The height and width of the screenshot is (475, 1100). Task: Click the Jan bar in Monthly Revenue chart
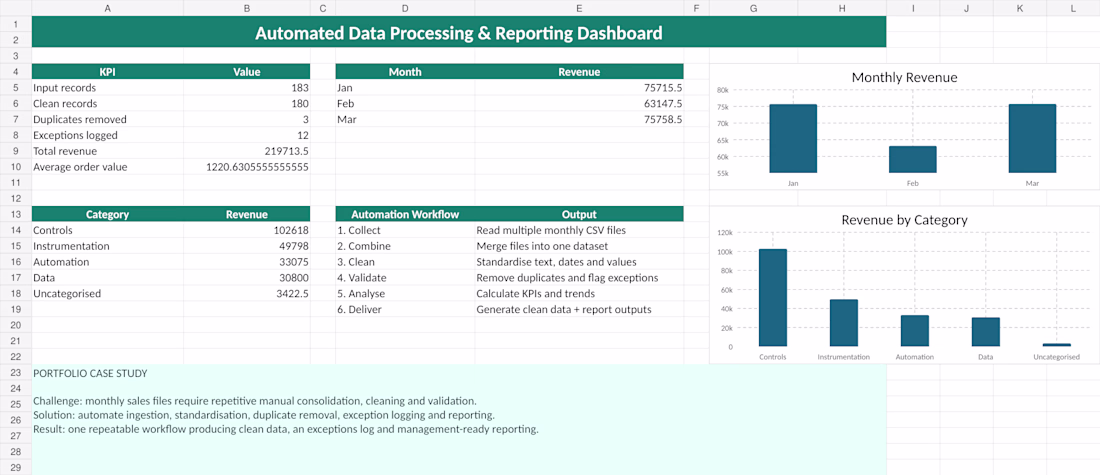click(793, 138)
